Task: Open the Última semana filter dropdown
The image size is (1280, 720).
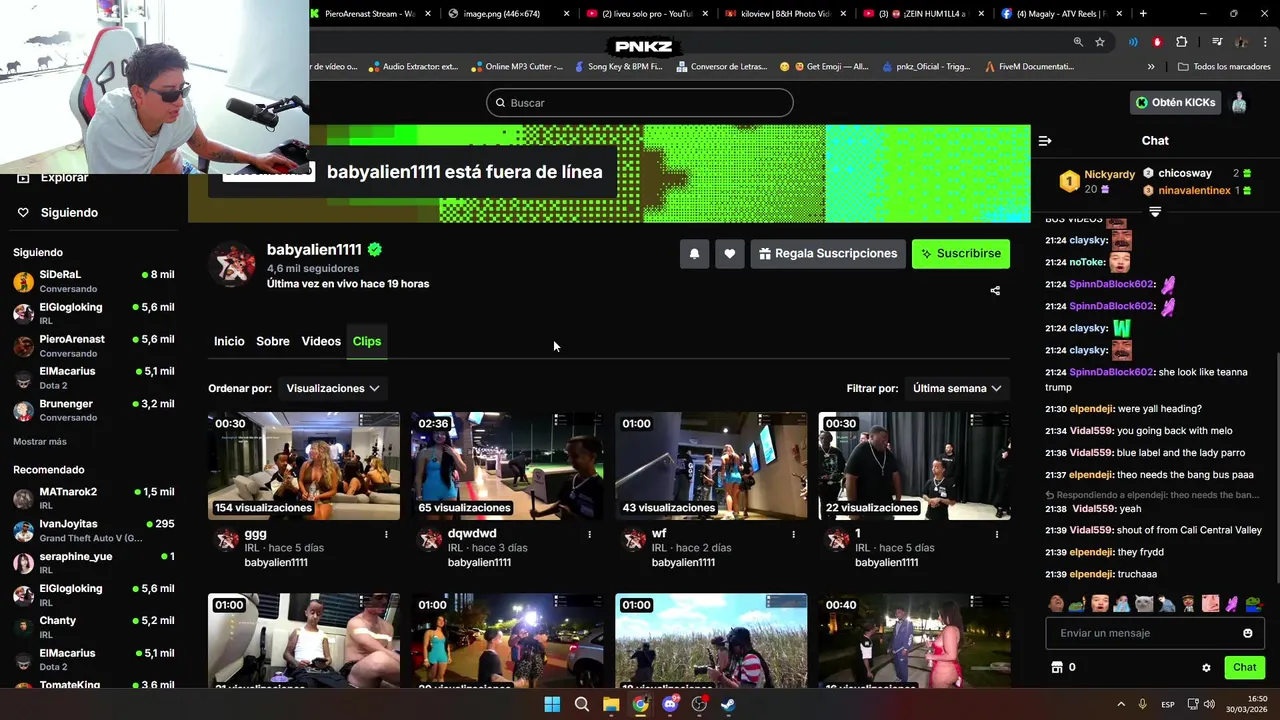Action: [x=957, y=388]
